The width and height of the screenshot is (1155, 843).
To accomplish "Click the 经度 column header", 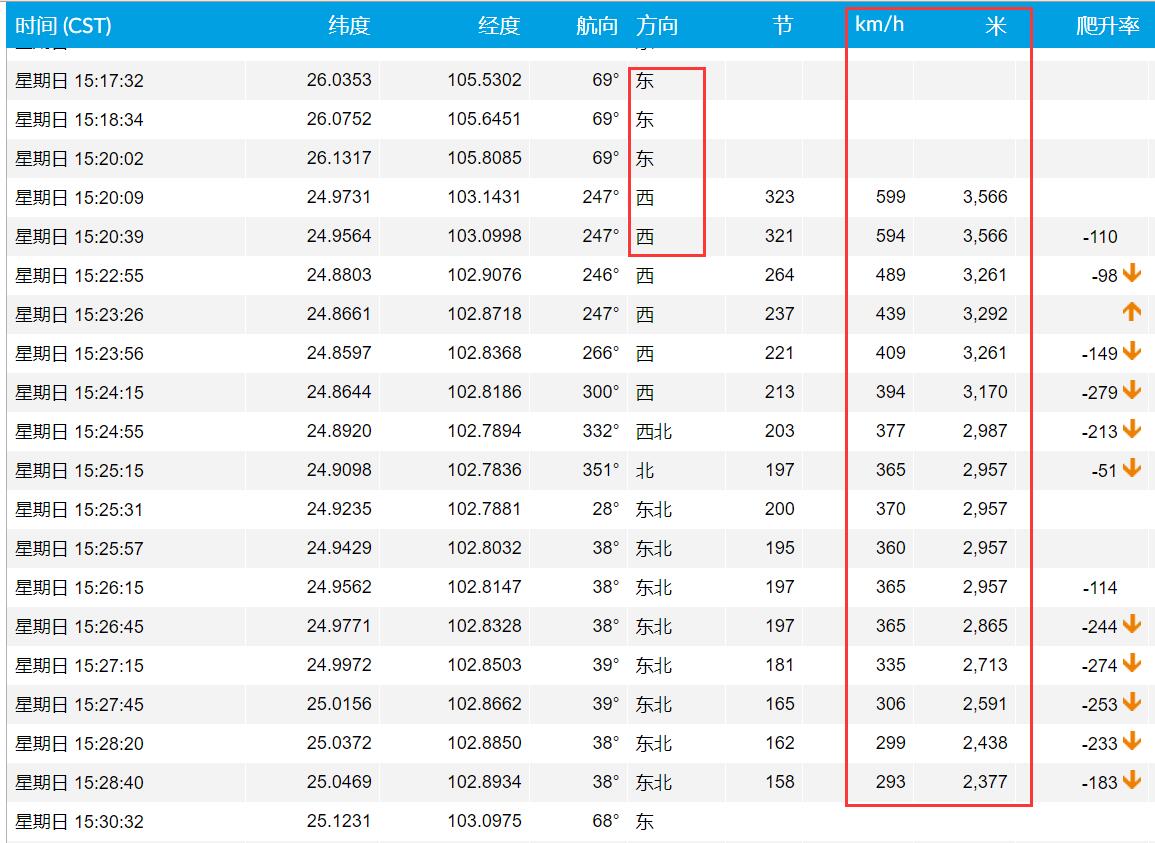I will pos(499,26).
